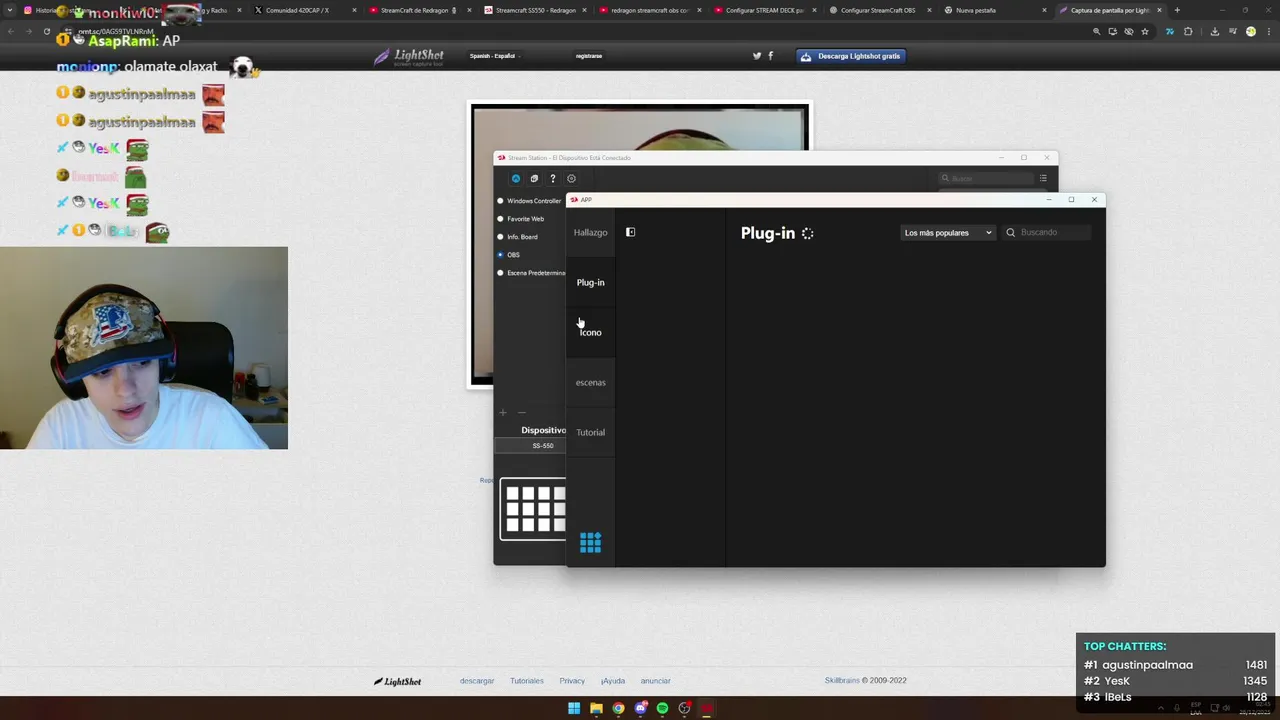Click the list view icon in Stream Station
This screenshot has width=1280, height=720.
click(x=1043, y=178)
